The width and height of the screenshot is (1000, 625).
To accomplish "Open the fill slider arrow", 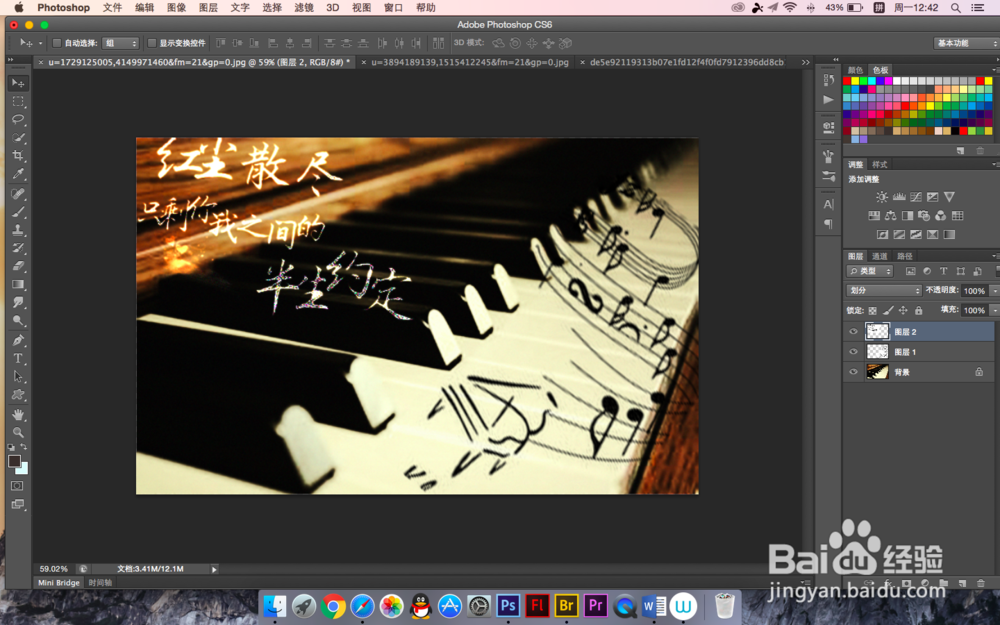I will (x=994, y=311).
